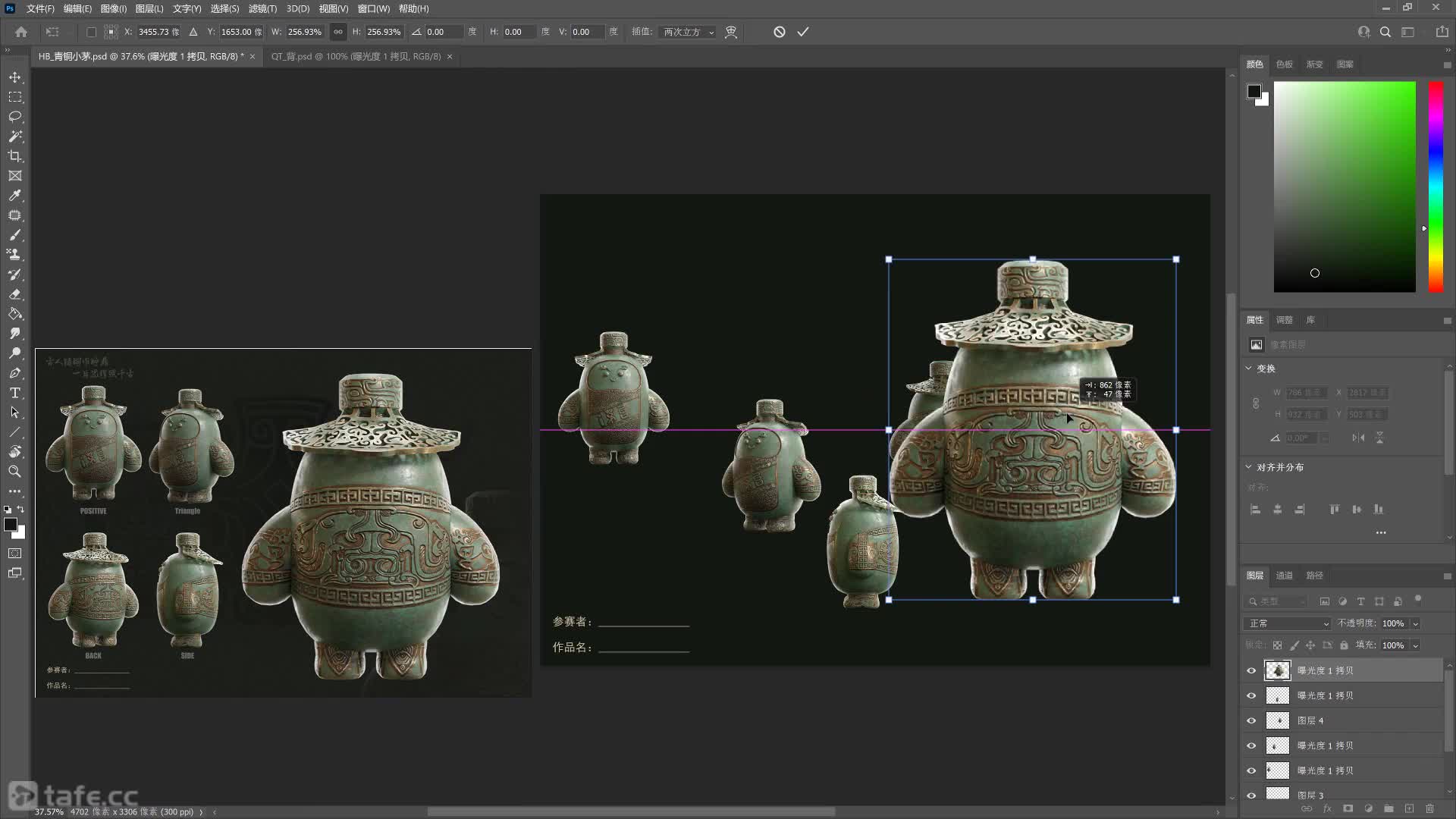Click the foreground color swatch in toolbar
The width and height of the screenshot is (1456, 819).
[x=10, y=525]
